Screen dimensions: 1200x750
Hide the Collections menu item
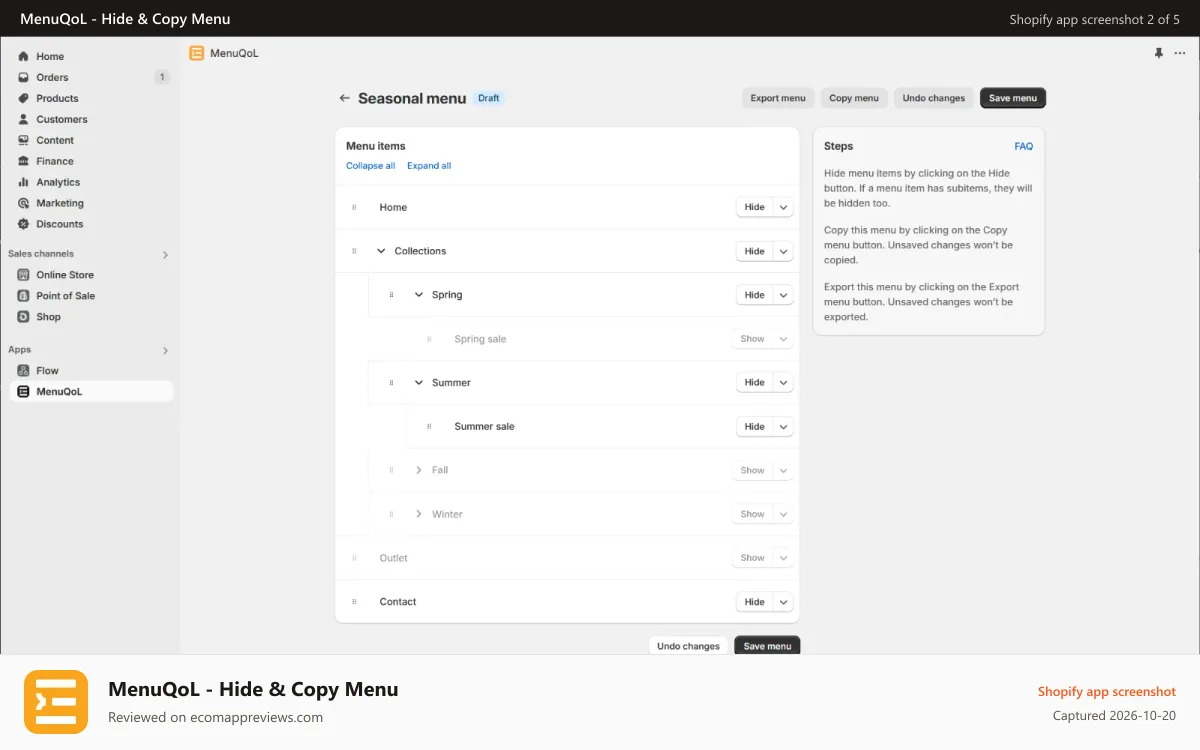point(755,251)
